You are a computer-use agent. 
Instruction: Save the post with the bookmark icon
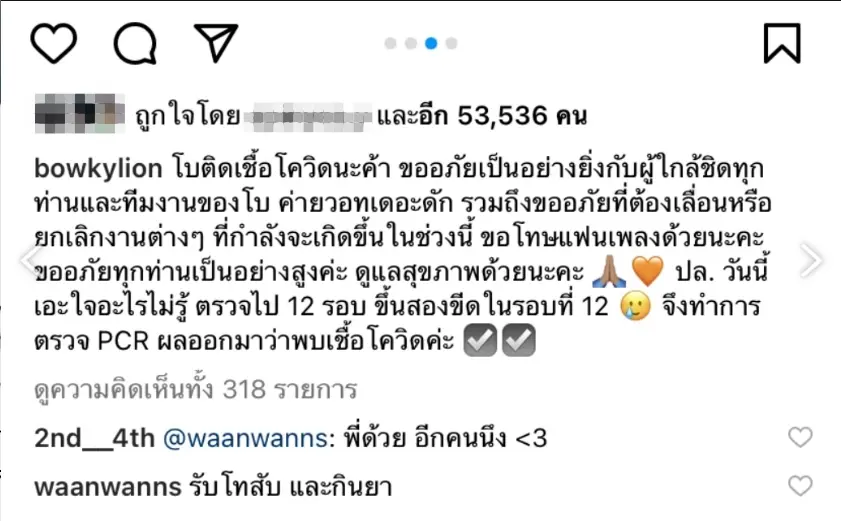tap(782, 43)
